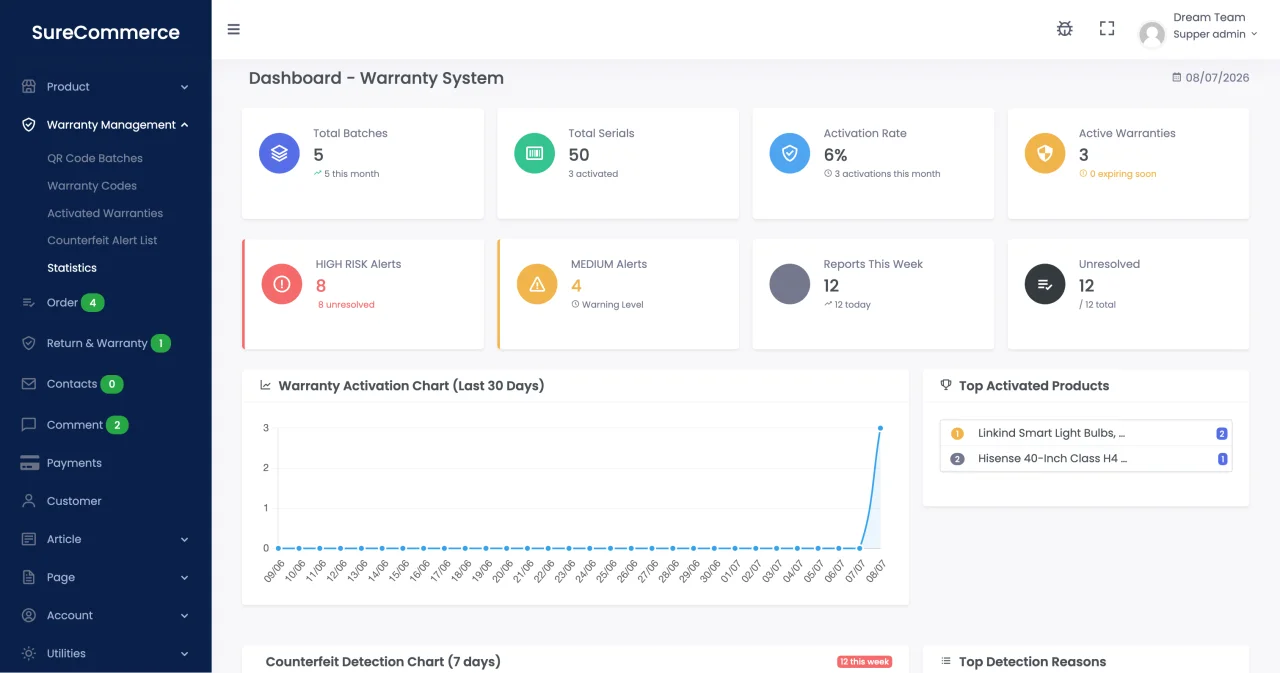Open Linkind Smart Light Bulbs product row

[x=1086, y=433]
